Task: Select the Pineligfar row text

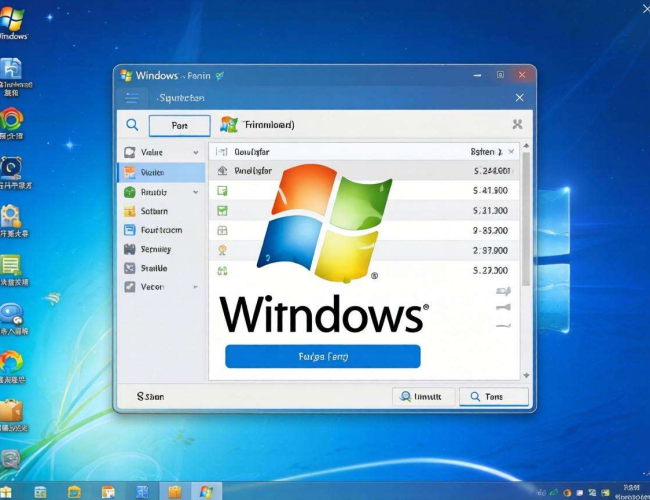Action: [x=253, y=170]
